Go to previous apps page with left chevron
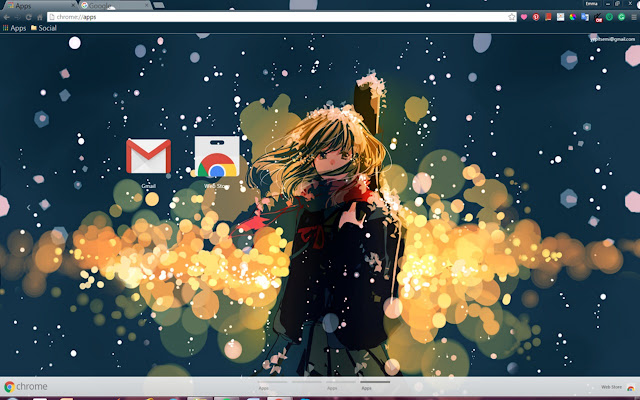 29,207
